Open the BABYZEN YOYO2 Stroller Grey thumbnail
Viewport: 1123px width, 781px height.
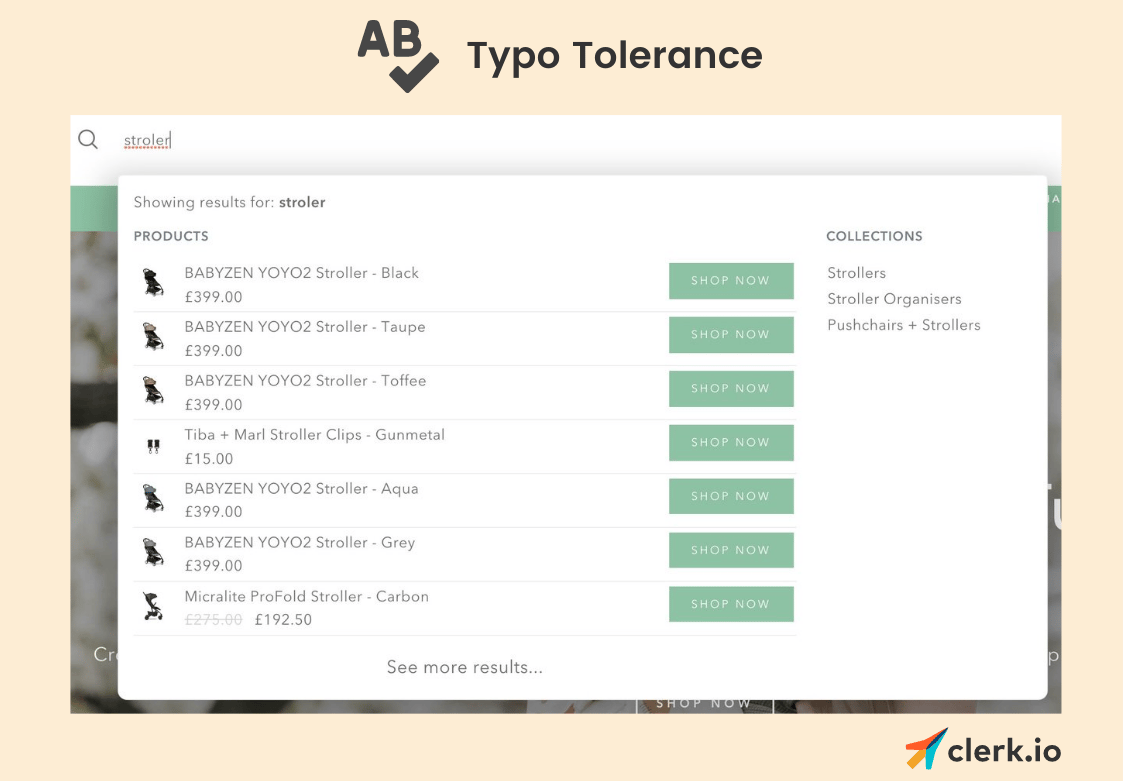pos(153,552)
